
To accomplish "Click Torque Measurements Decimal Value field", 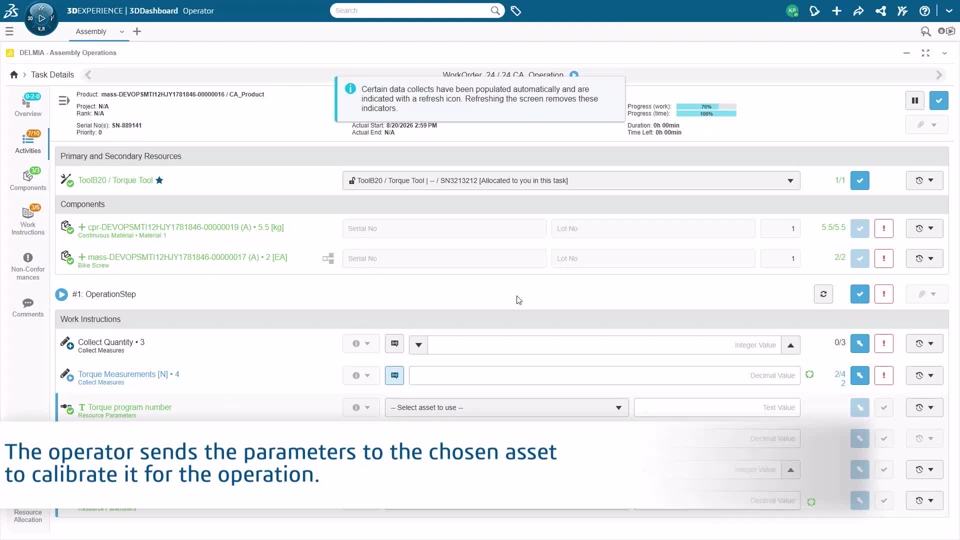I will coord(604,375).
